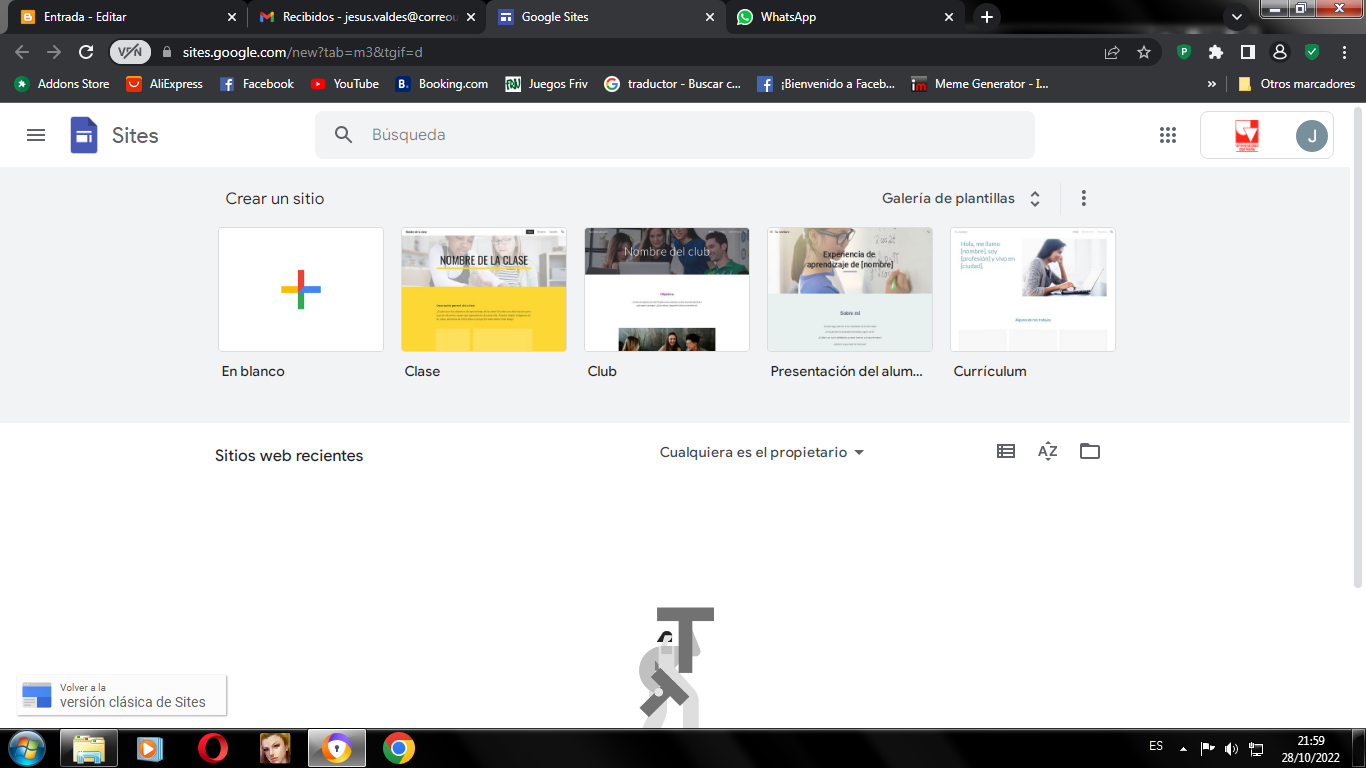
Task: Open the main menu hamburger icon
Action: tap(36, 135)
